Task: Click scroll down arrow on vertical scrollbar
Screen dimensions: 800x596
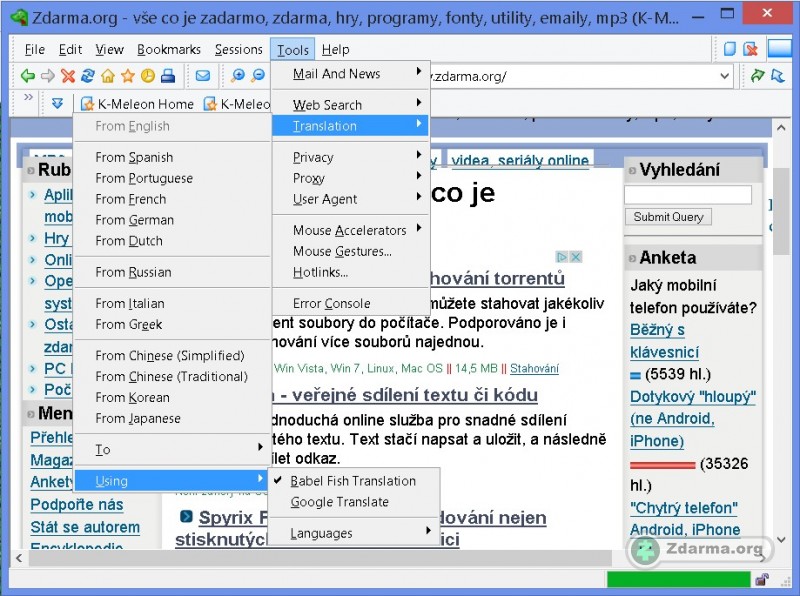Action: [x=781, y=539]
